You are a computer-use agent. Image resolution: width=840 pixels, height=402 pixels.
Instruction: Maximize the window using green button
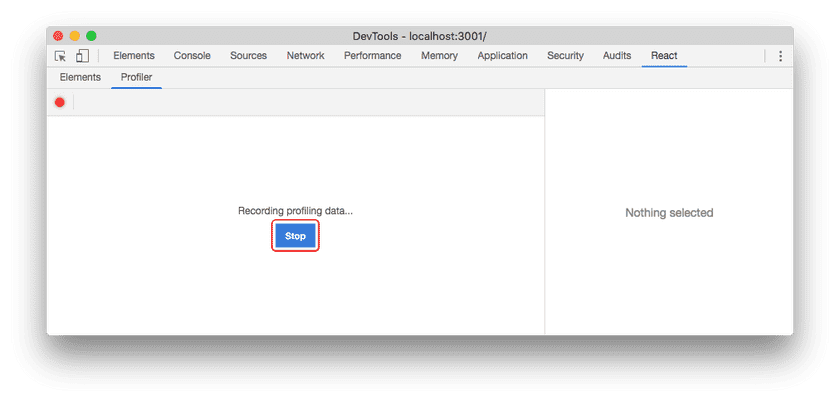coord(91,36)
